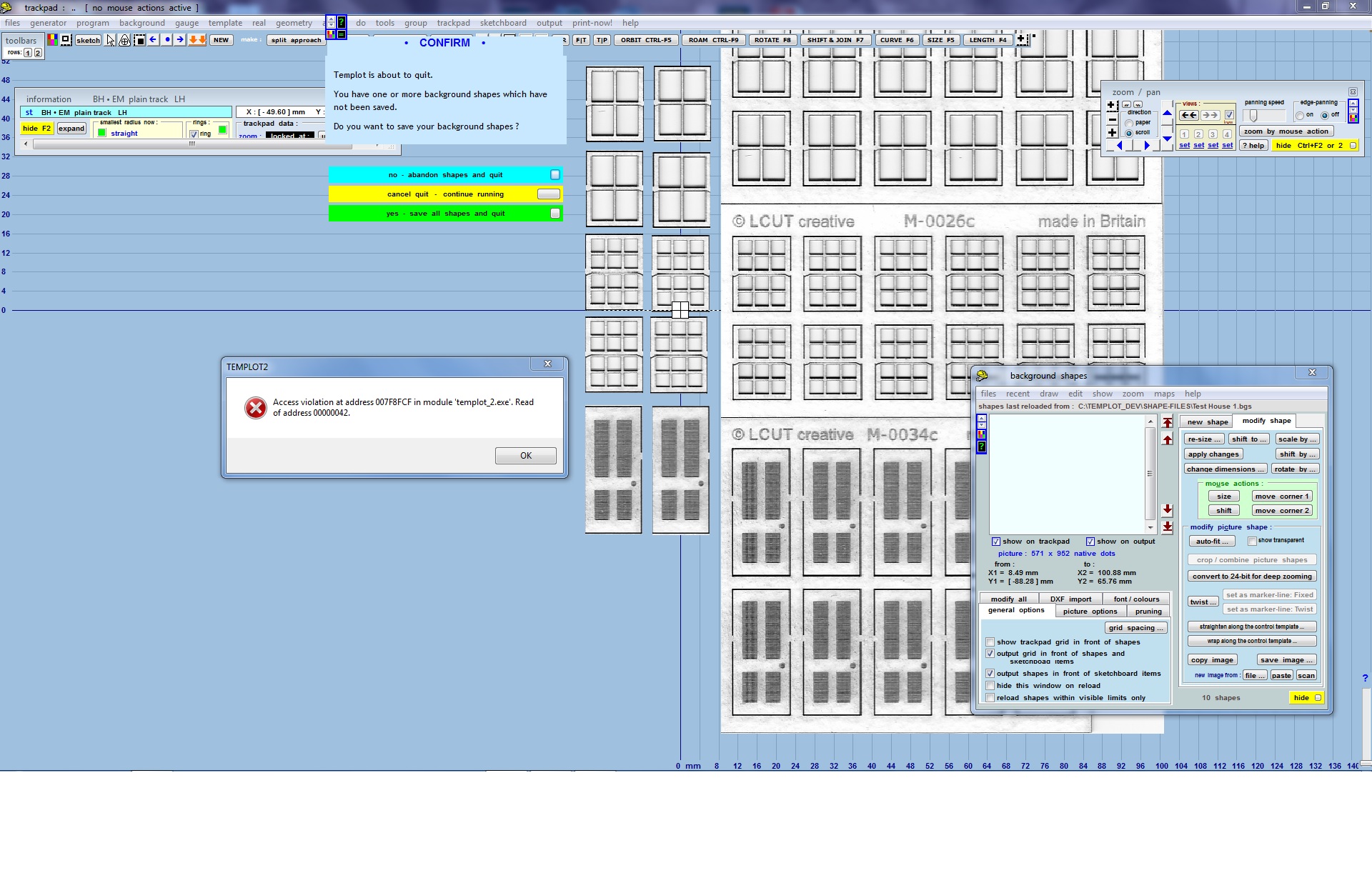Open the sketchboard menu
Image resolution: width=1372 pixels, height=888 pixels.
[x=503, y=23]
